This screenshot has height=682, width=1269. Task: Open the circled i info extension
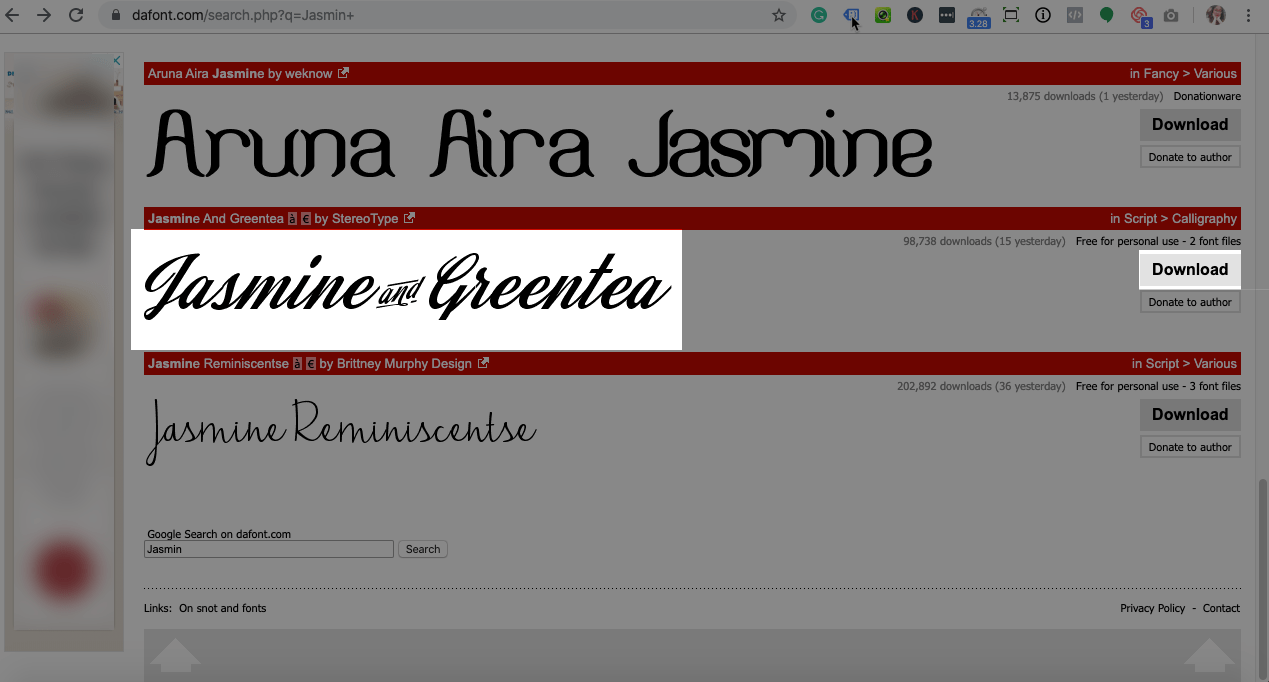pyautogui.click(x=1043, y=15)
